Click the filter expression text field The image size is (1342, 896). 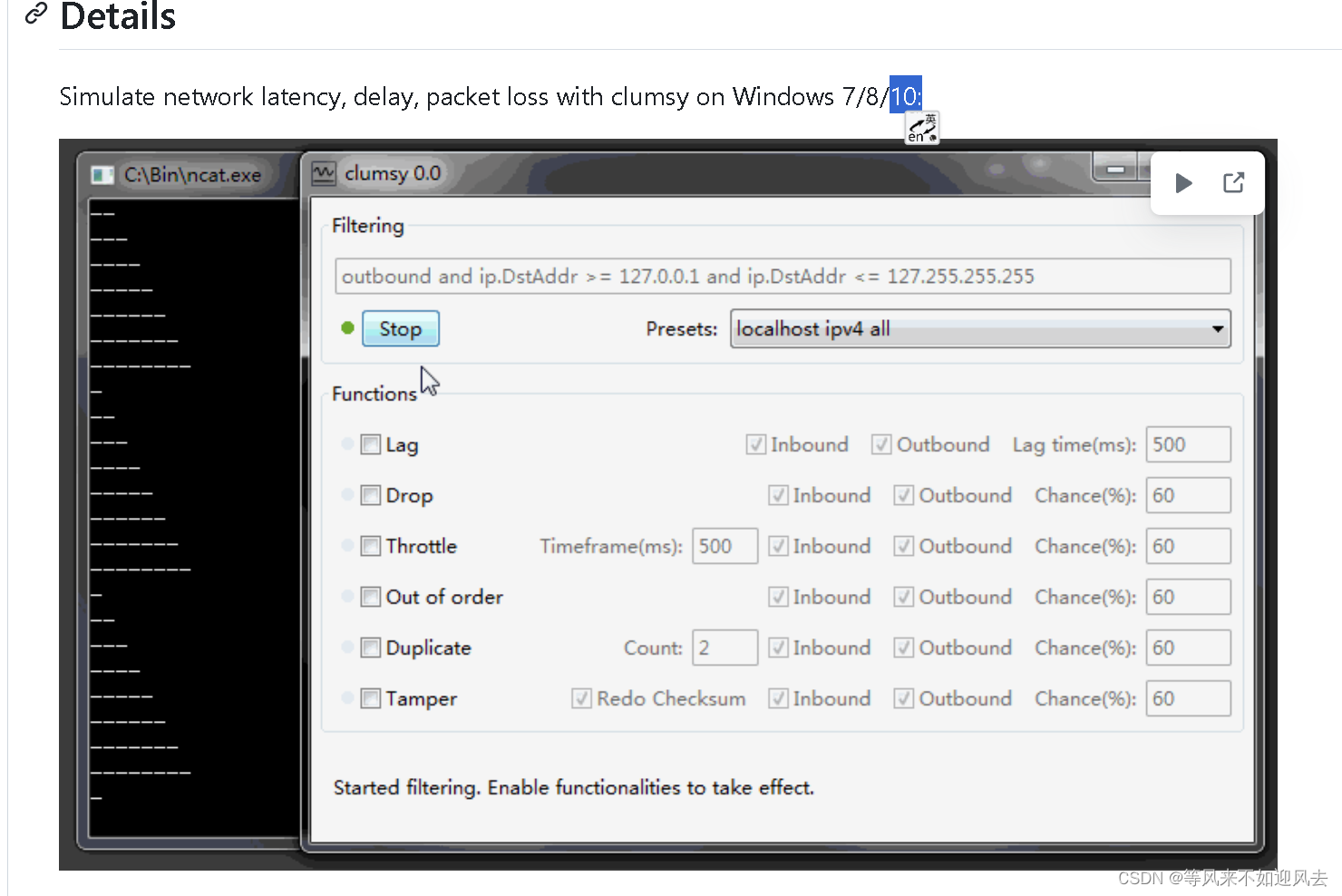[x=783, y=277]
